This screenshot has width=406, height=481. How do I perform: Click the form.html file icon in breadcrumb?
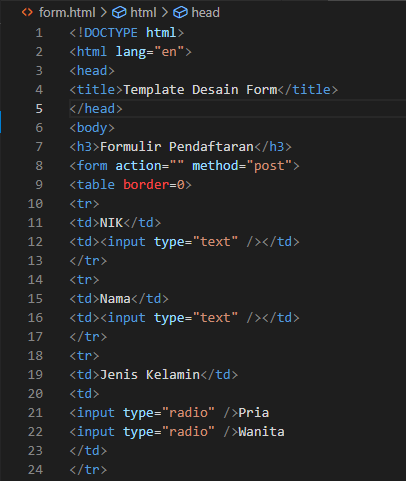point(27,13)
